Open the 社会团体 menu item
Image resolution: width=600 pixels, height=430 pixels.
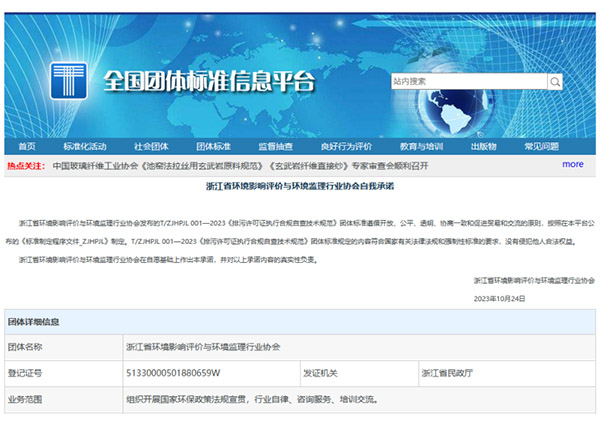(151, 147)
